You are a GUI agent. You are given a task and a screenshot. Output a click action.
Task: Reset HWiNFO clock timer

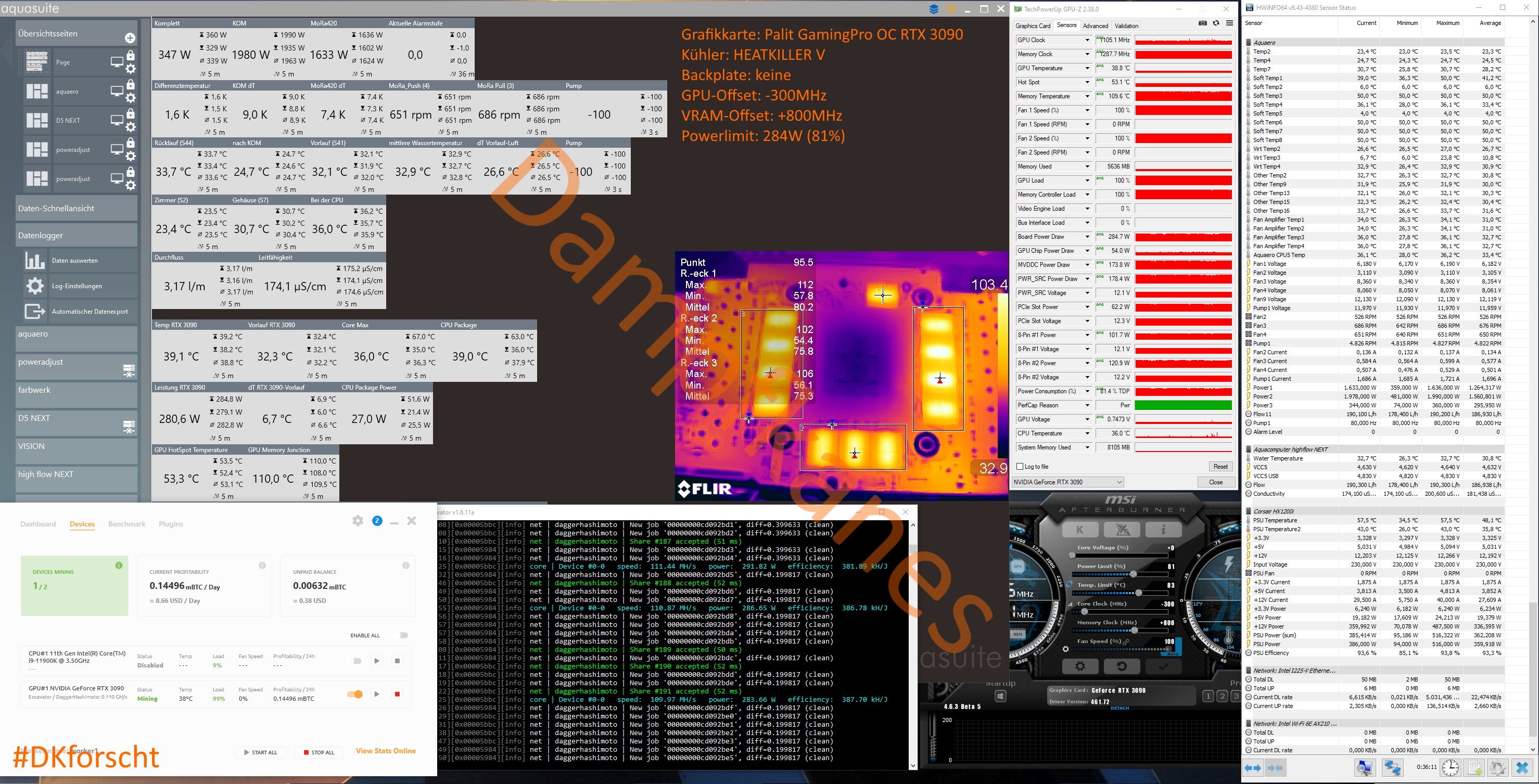[x=1451, y=768]
